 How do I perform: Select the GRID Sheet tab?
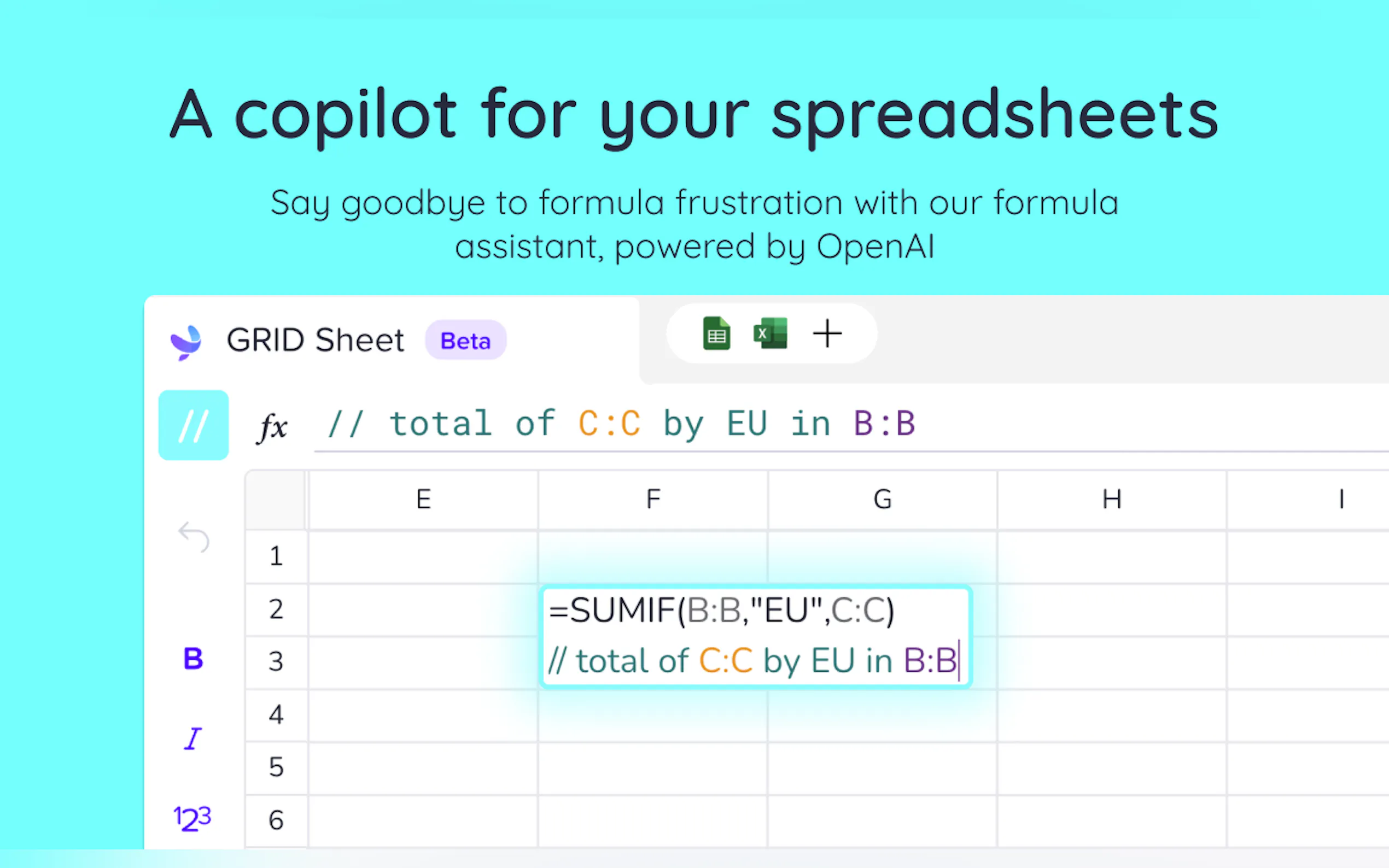click(x=315, y=341)
